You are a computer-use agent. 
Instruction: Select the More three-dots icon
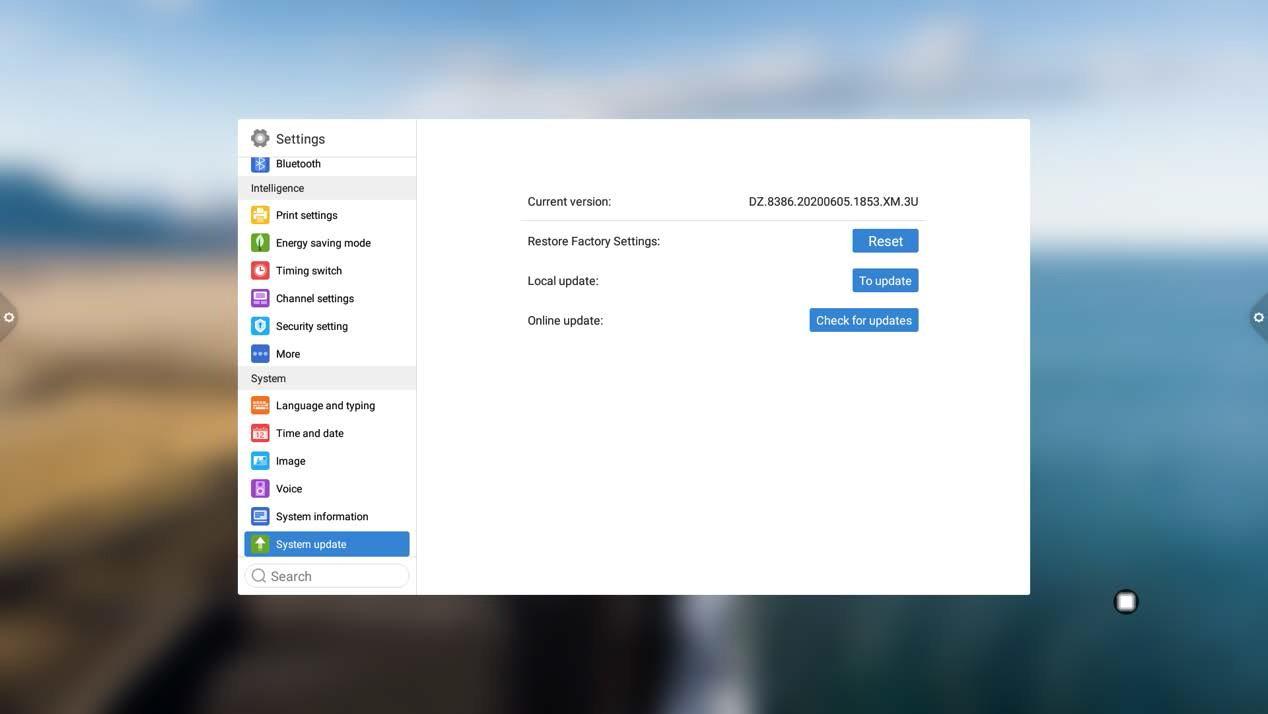pyautogui.click(x=260, y=354)
